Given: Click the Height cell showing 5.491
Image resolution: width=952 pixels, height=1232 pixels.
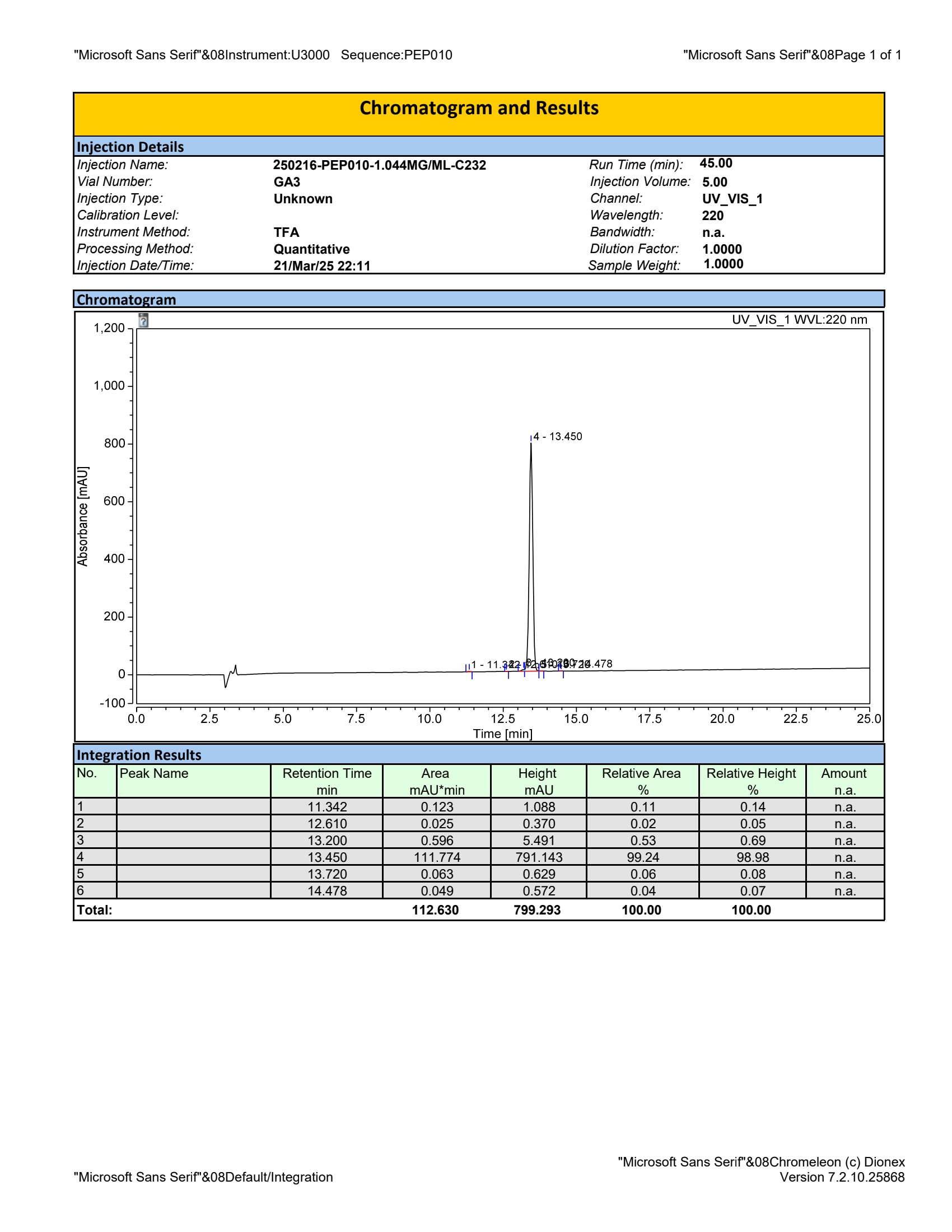Looking at the screenshot, I should click(538, 840).
